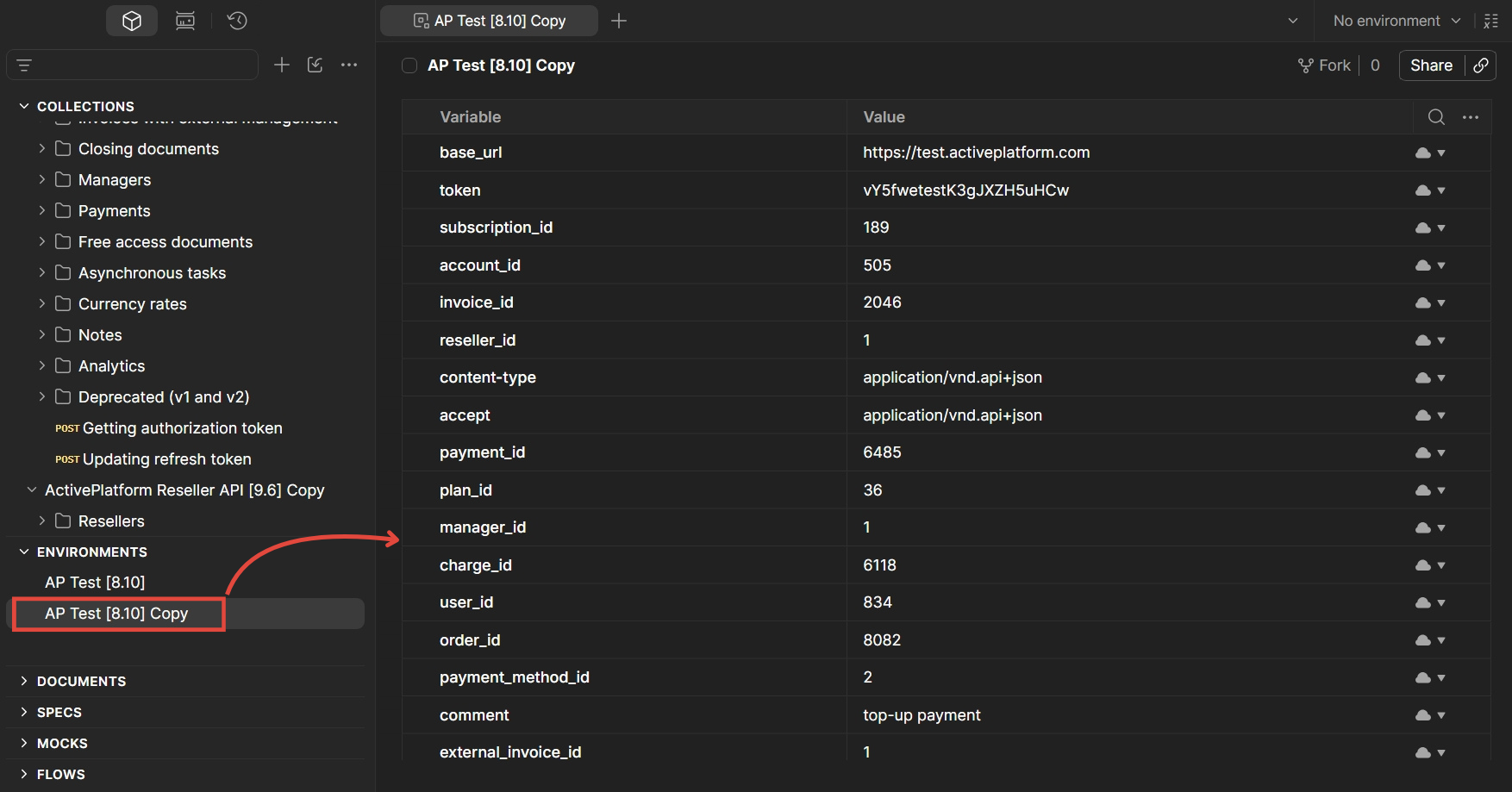Click the fork count 0
The height and width of the screenshot is (792, 1512).
[1375, 65]
